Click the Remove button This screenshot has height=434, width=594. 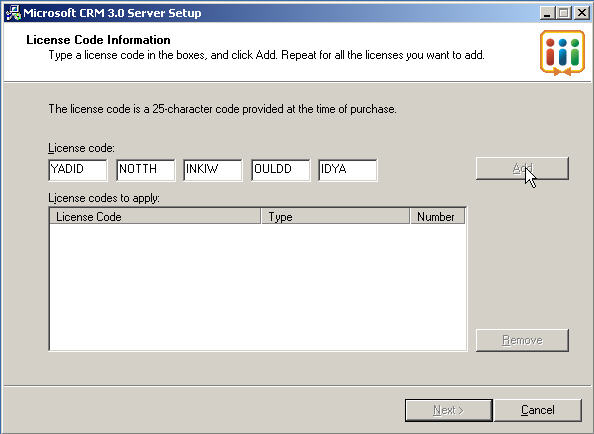tap(522, 340)
